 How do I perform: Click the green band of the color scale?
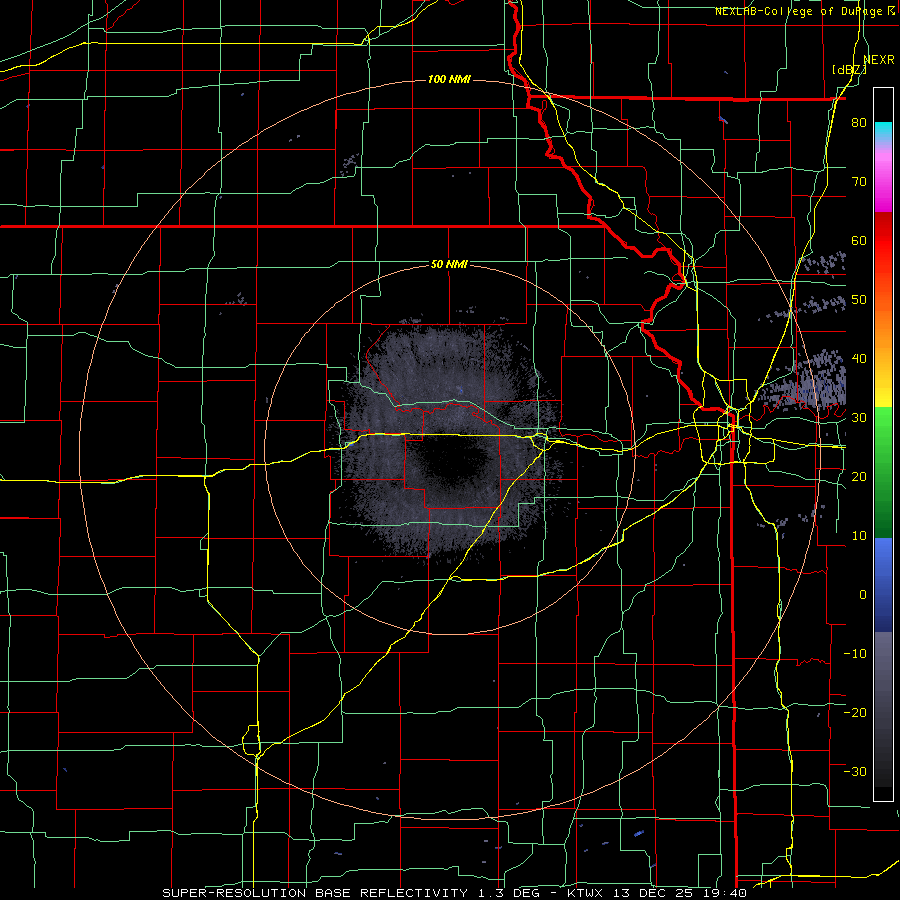coord(883,472)
